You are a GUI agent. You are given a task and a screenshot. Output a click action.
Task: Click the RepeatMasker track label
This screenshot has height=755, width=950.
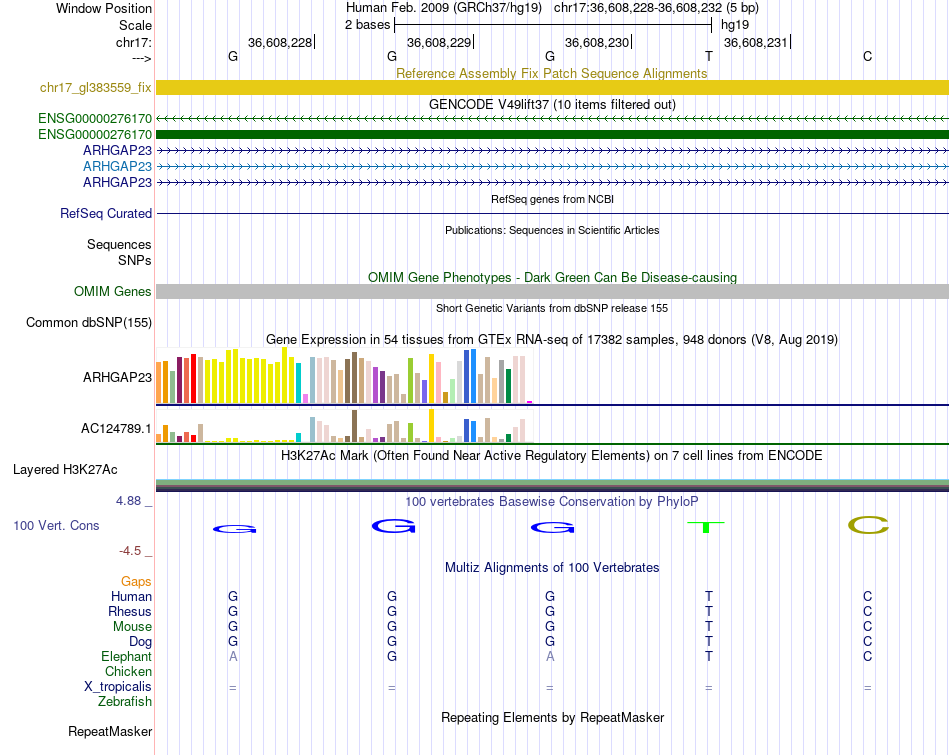(x=110, y=731)
